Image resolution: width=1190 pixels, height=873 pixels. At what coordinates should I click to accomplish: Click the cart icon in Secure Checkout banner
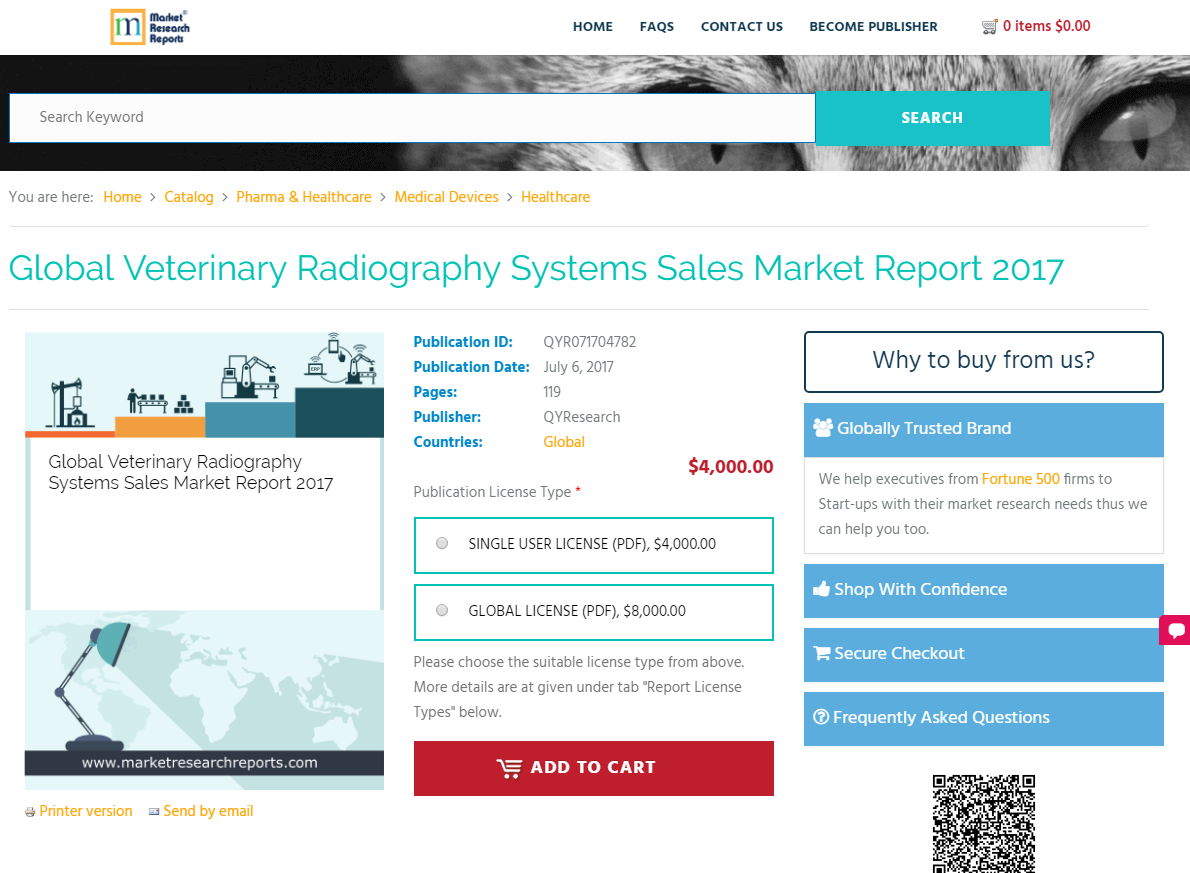coord(824,653)
